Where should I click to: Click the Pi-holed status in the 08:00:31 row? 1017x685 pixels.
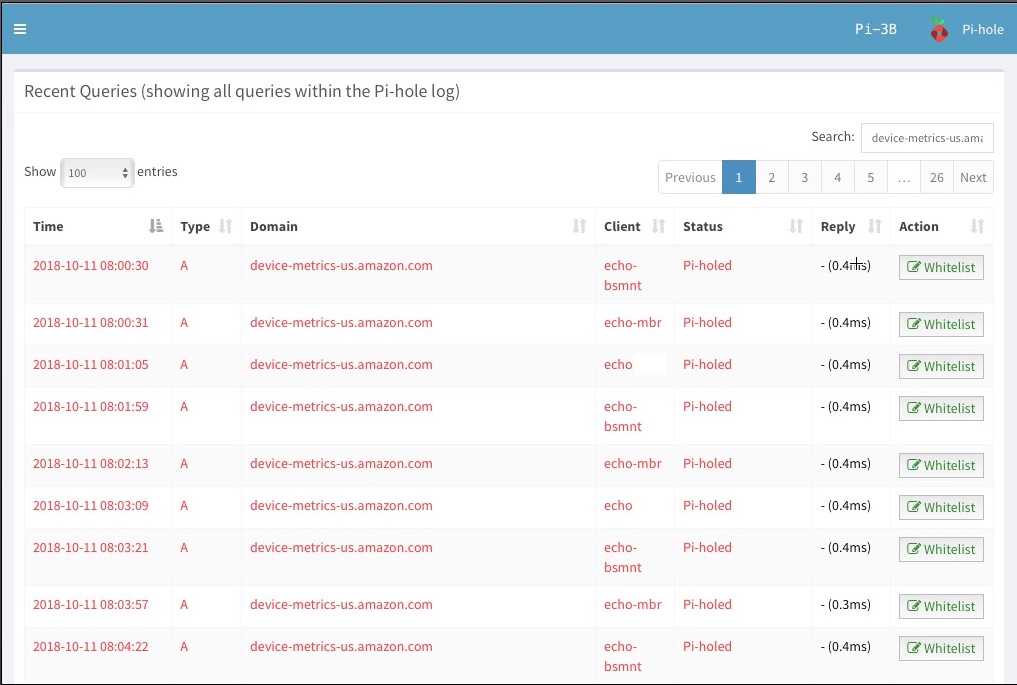pos(707,322)
